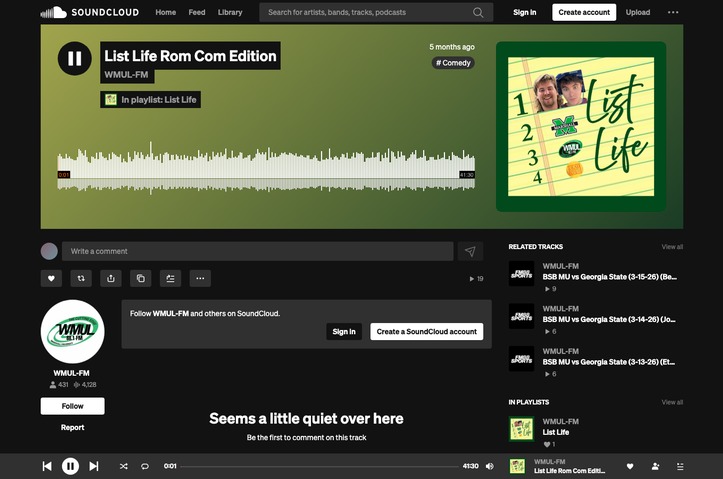The height and width of the screenshot is (479, 723).
Task: Open share options via the share icon
Action: 111,278
